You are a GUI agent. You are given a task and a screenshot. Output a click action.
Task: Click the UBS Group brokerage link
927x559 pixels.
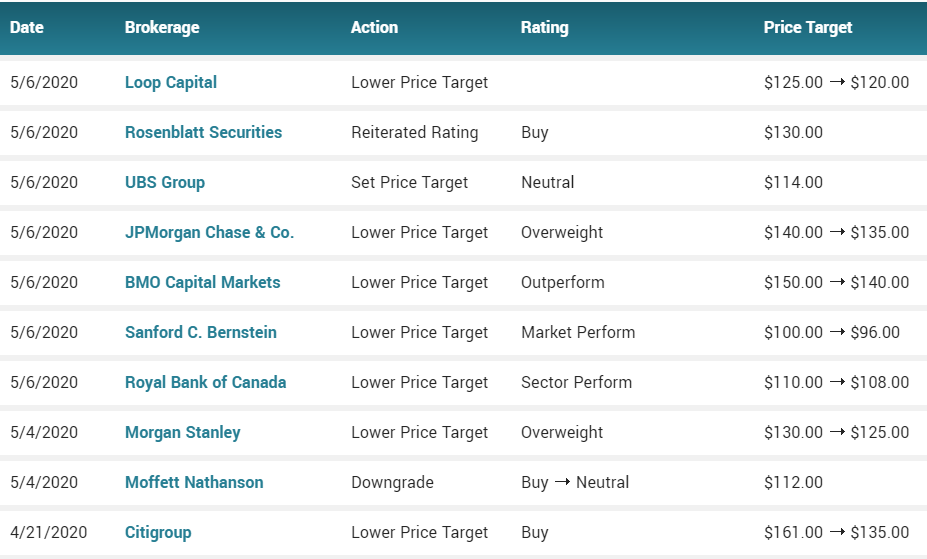165,183
